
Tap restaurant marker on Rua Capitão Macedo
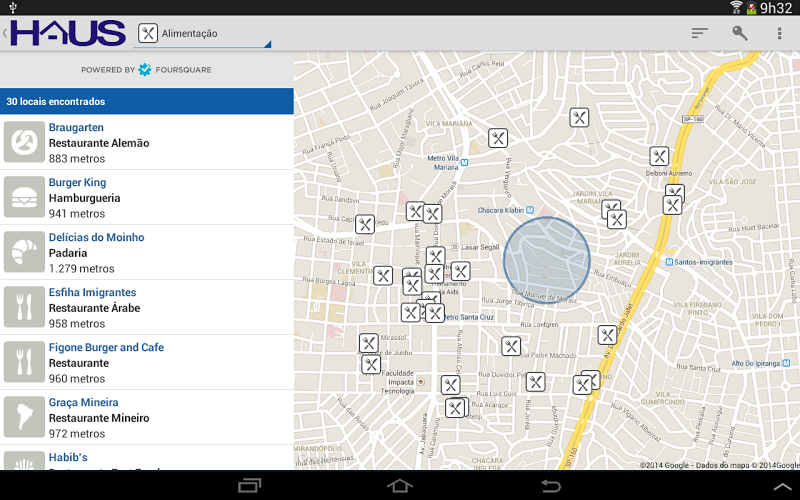[x=365, y=224]
